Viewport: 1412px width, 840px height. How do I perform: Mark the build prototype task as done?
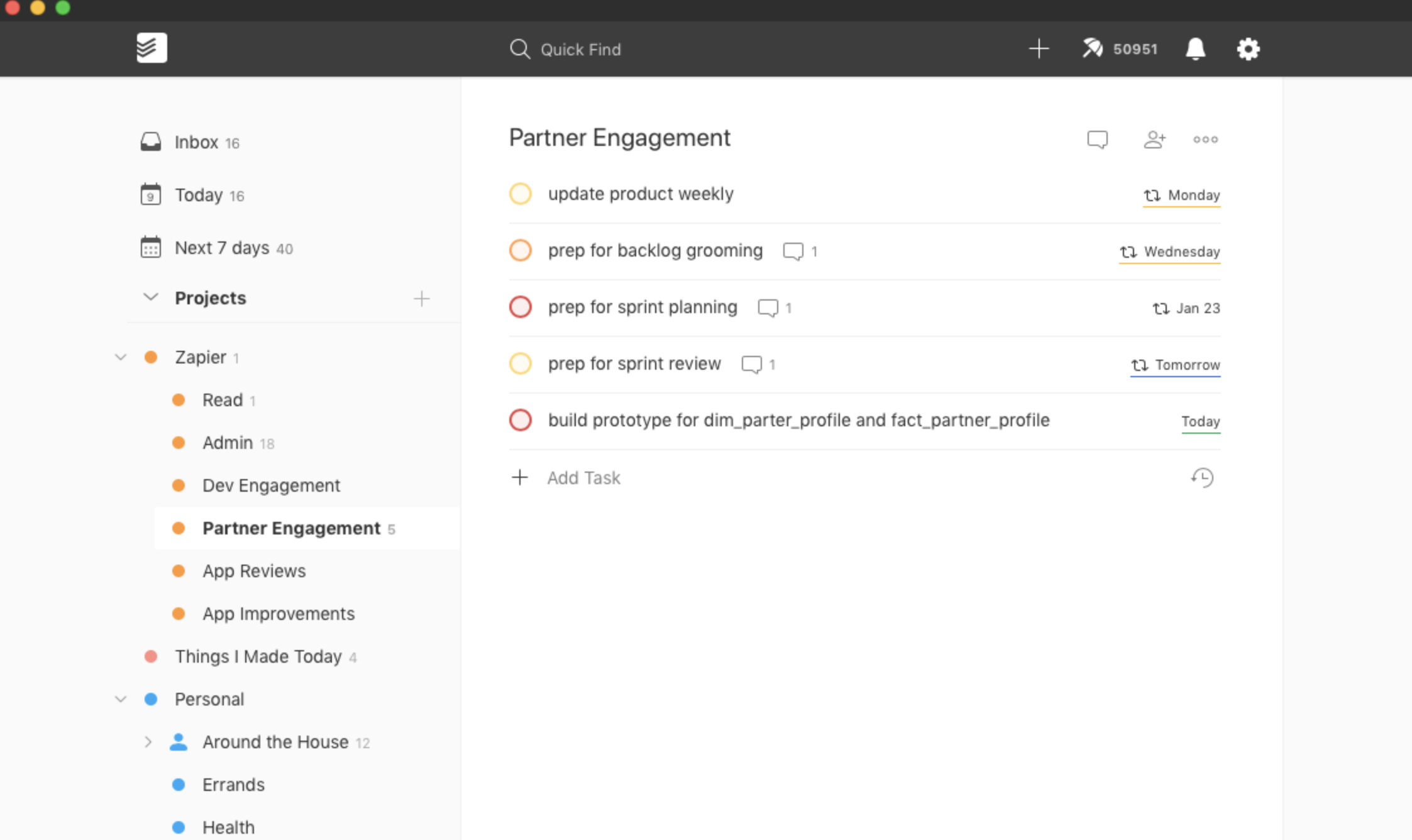[521, 420]
